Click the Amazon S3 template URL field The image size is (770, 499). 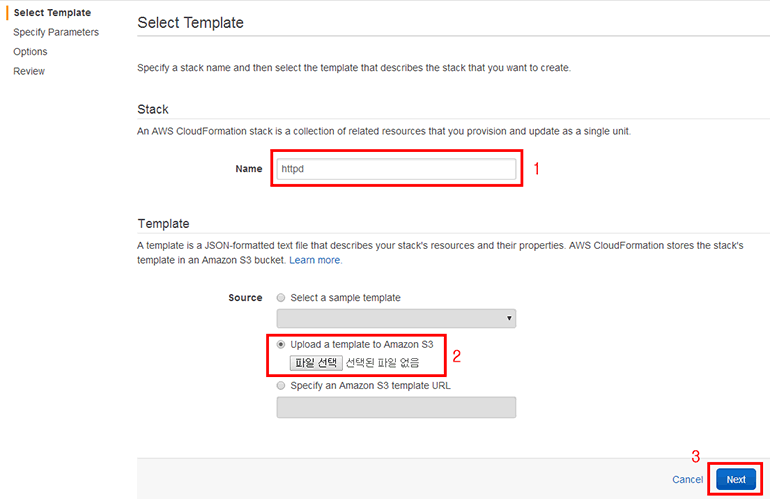[x=396, y=407]
